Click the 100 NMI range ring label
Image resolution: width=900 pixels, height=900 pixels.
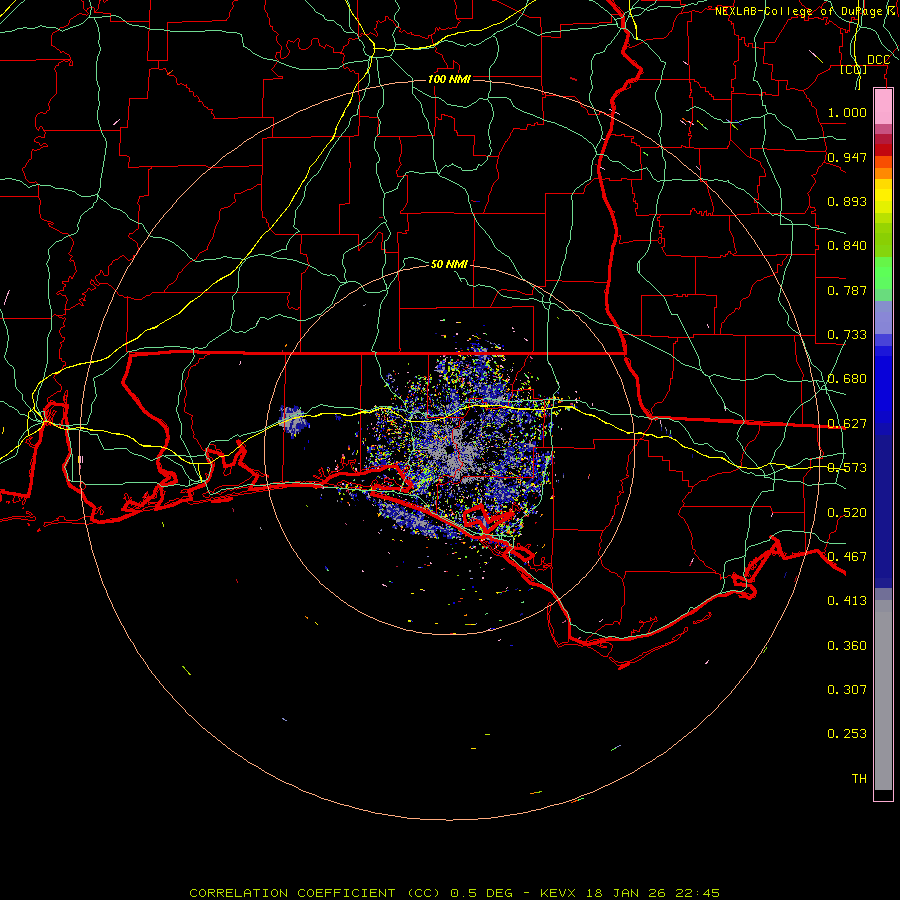tap(449, 79)
